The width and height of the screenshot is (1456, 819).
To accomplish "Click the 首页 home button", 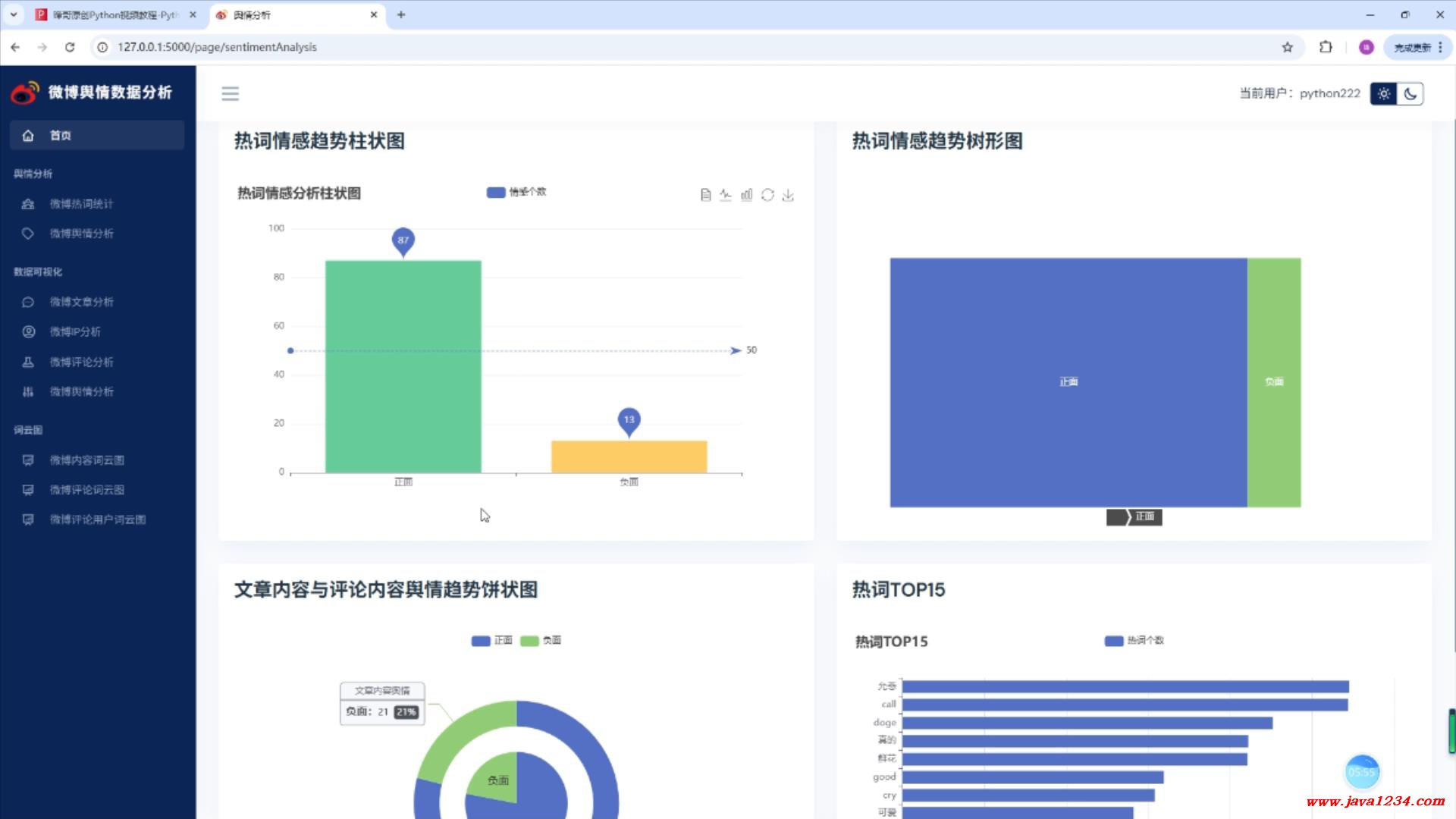I will coord(61,136).
